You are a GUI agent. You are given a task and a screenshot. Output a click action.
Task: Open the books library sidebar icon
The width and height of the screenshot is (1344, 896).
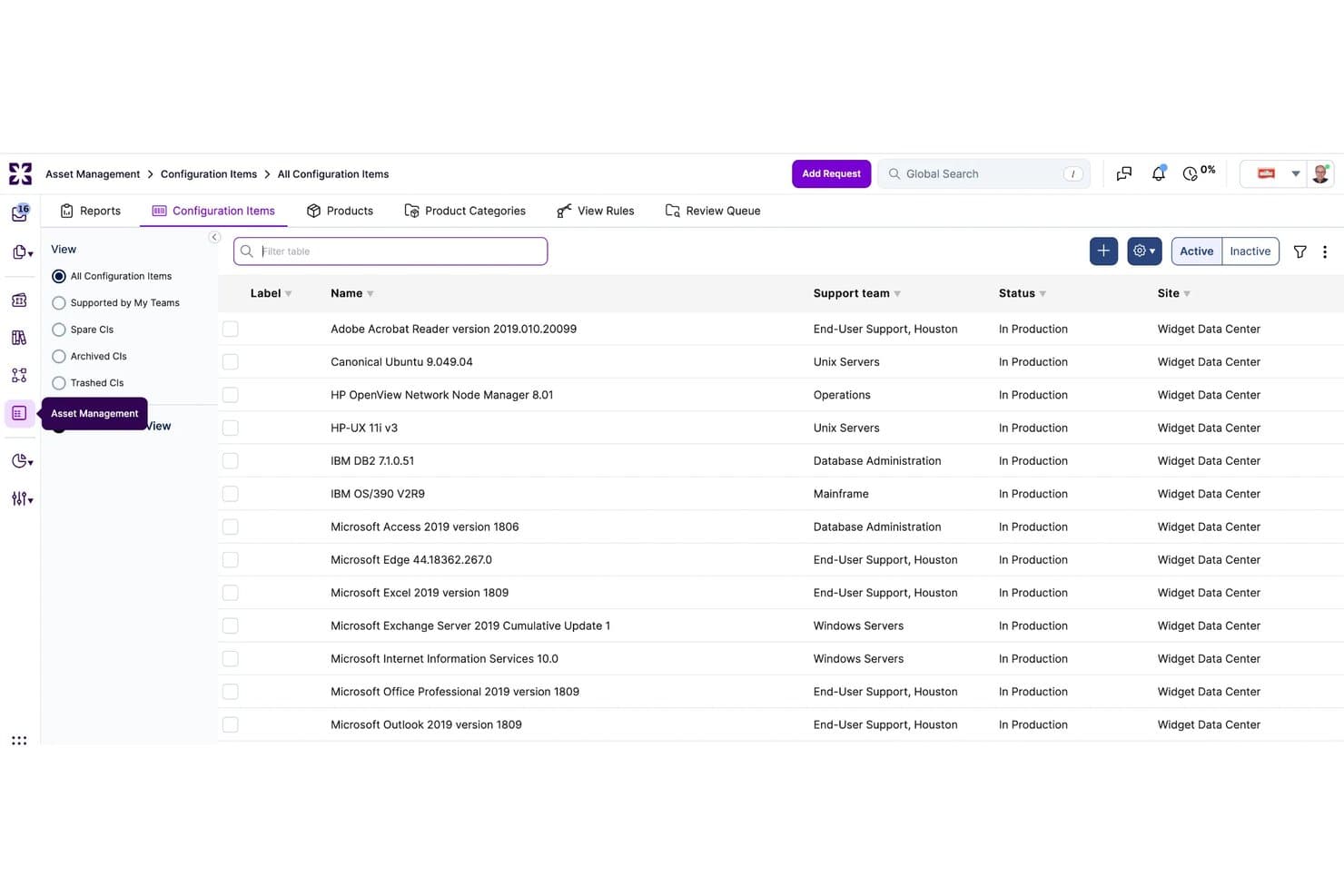pyautogui.click(x=19, y=338)
